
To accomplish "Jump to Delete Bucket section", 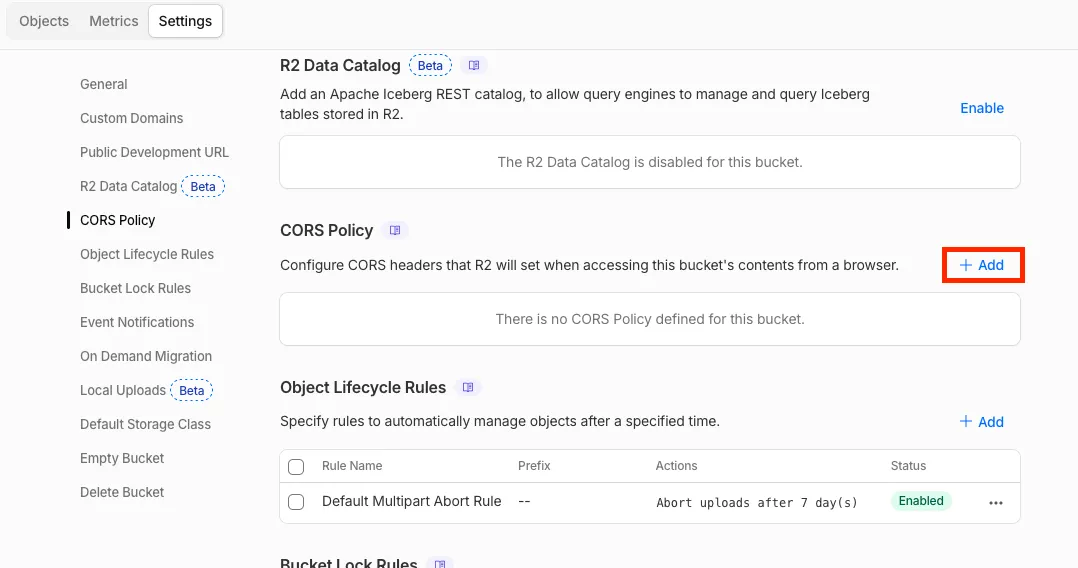I will click(122, 492).
